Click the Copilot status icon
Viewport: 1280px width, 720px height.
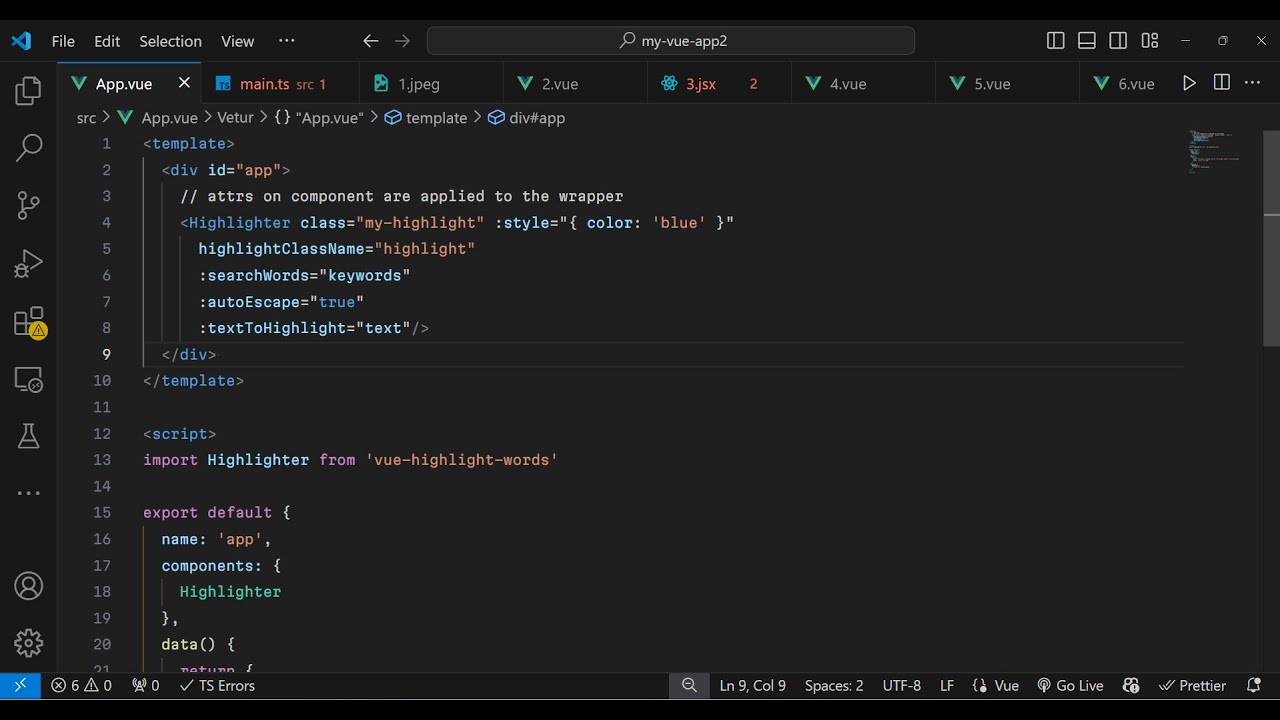pos(1131,685)
